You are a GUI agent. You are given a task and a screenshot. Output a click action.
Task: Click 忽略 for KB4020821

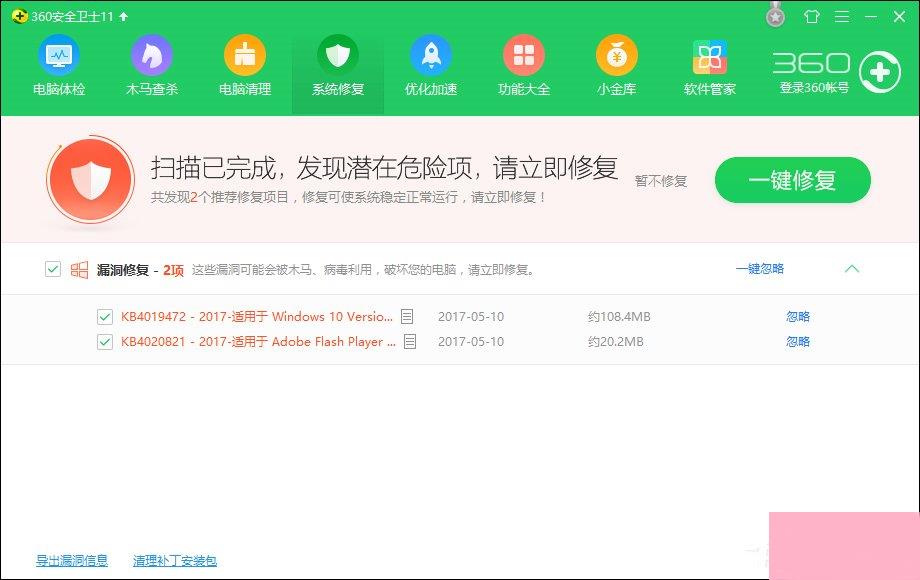pyautogui.click(x=798, y=341)
